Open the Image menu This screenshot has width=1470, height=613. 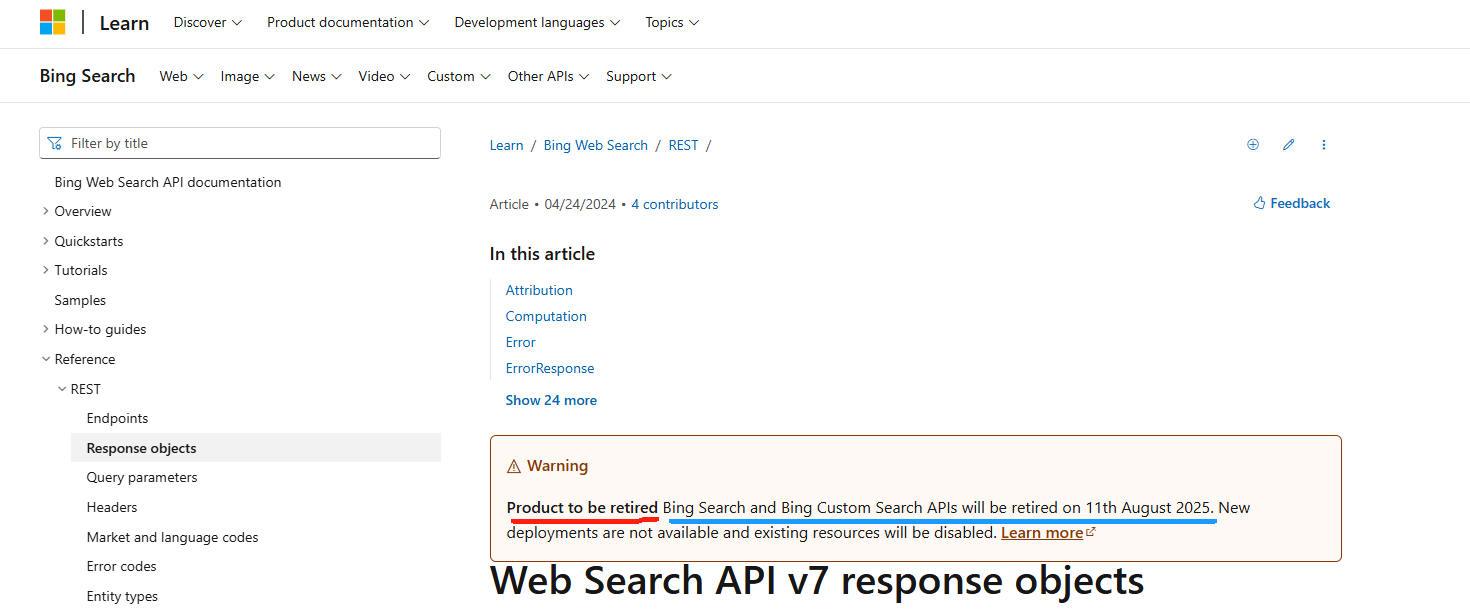248,76
